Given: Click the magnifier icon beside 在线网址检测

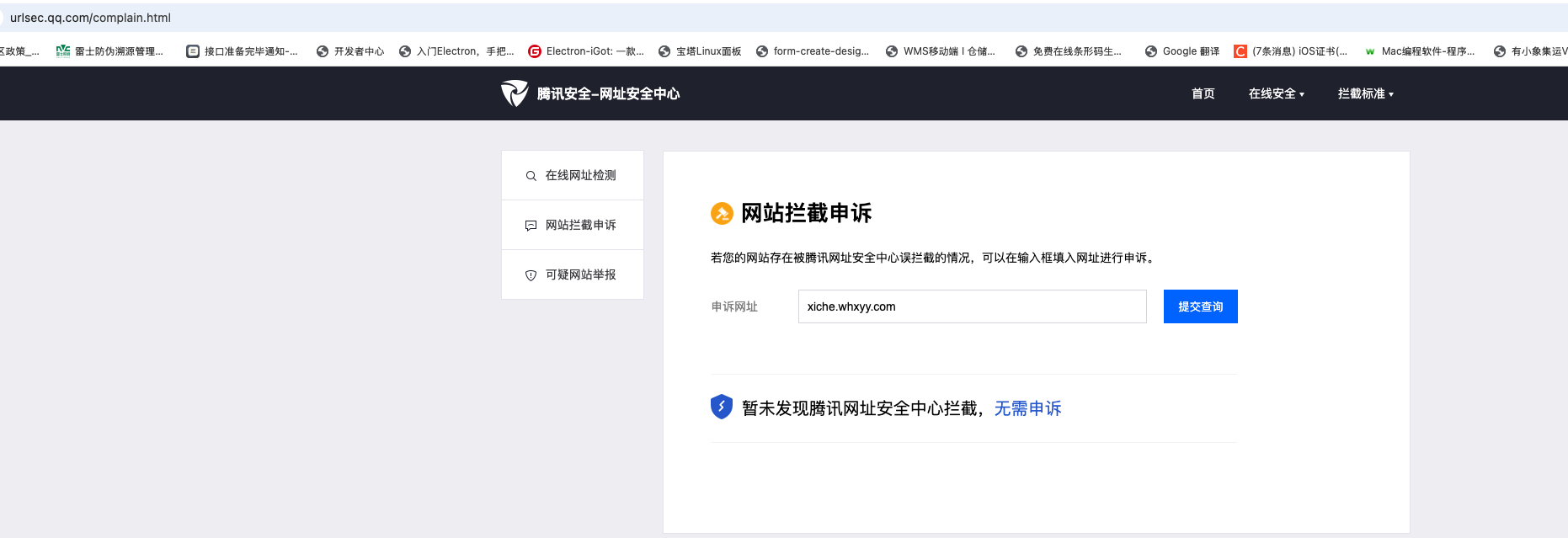Looking at the screenshot, I should tap(531, 176).
